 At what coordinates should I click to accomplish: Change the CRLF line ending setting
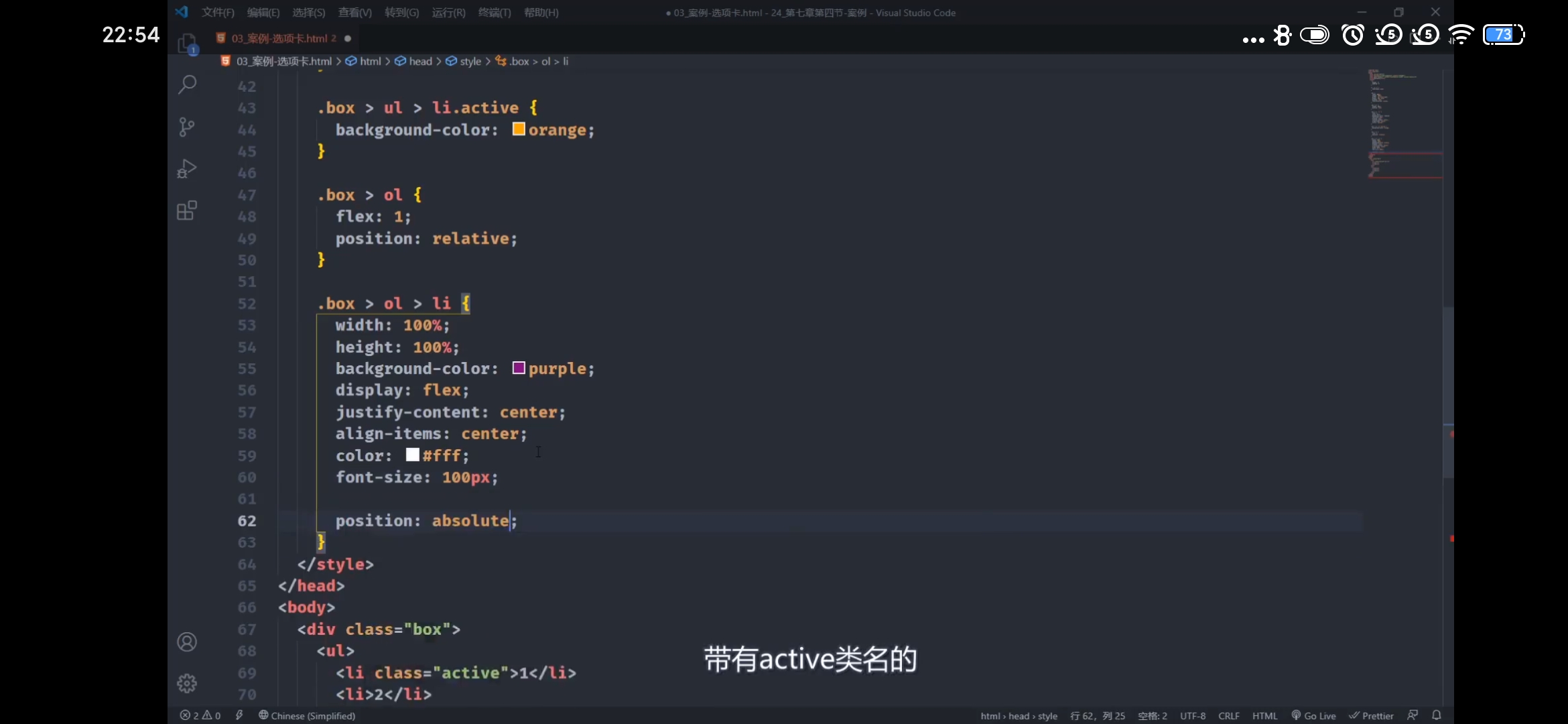pos(1228,715)
